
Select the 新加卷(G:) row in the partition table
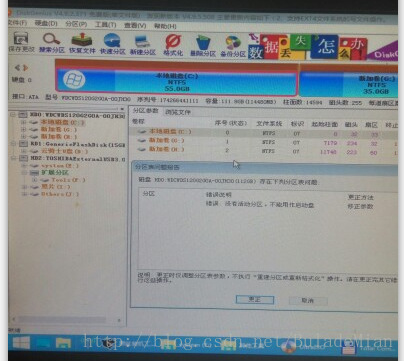tap(263, 142)
